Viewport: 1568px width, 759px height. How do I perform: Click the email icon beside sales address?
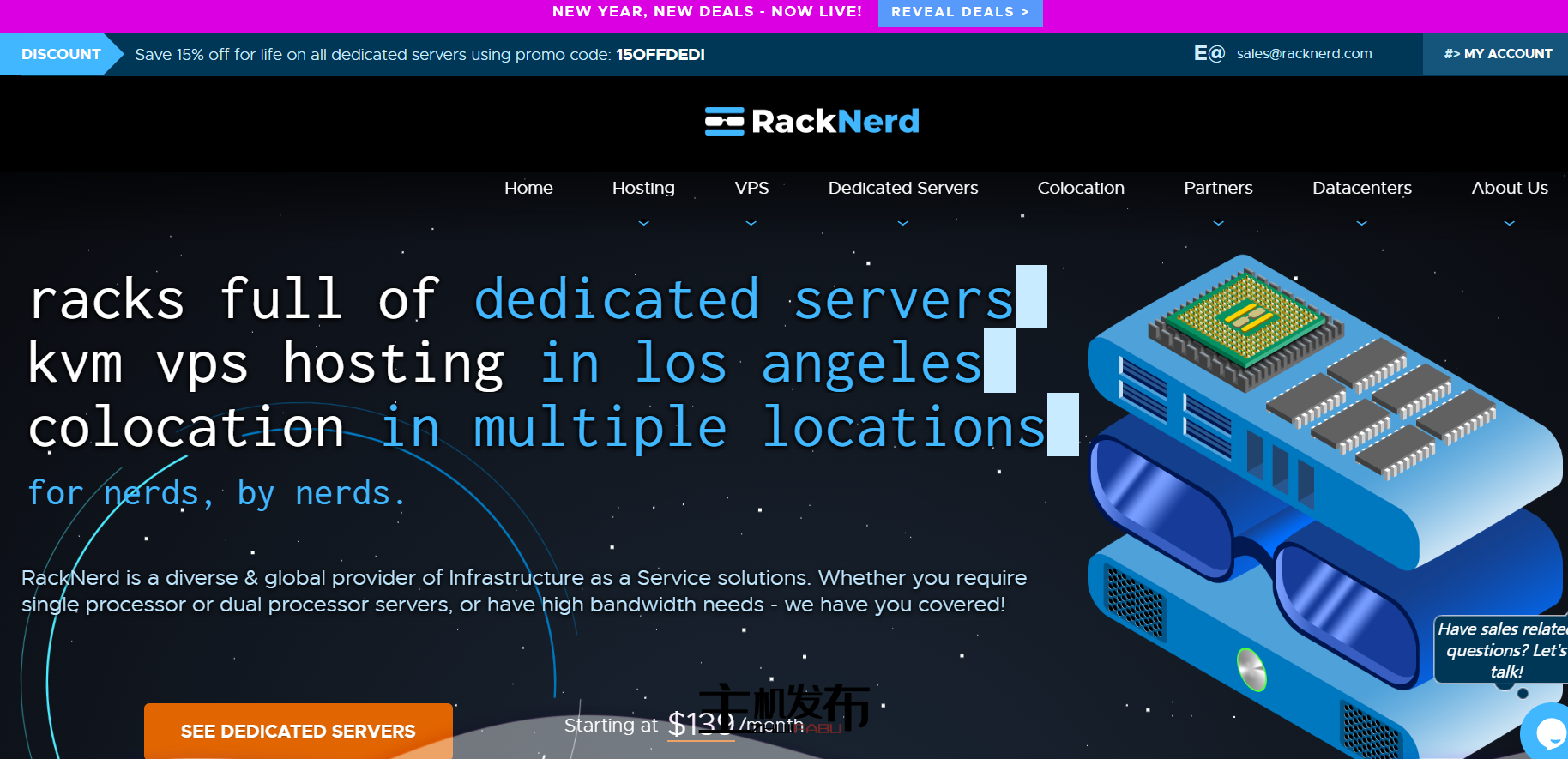(1209, 54)
